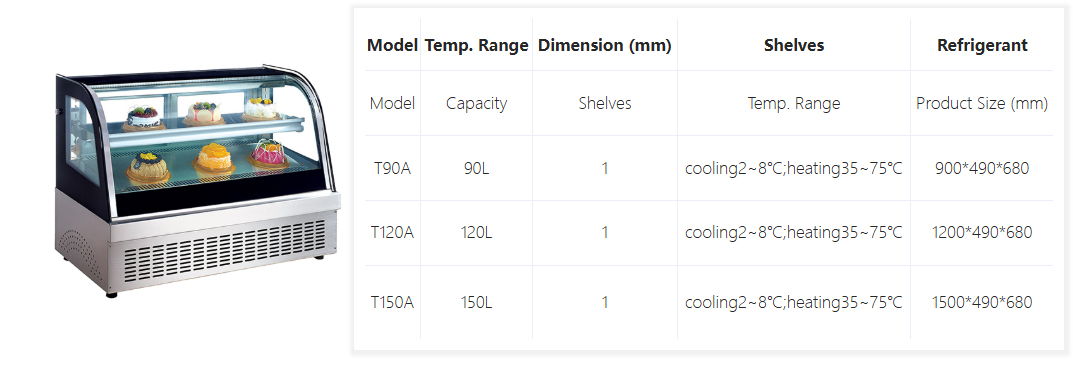Select the T120A model cell
Image resolution: width=1073 pixels, height=390 pixels.
[x=392, y=233]
